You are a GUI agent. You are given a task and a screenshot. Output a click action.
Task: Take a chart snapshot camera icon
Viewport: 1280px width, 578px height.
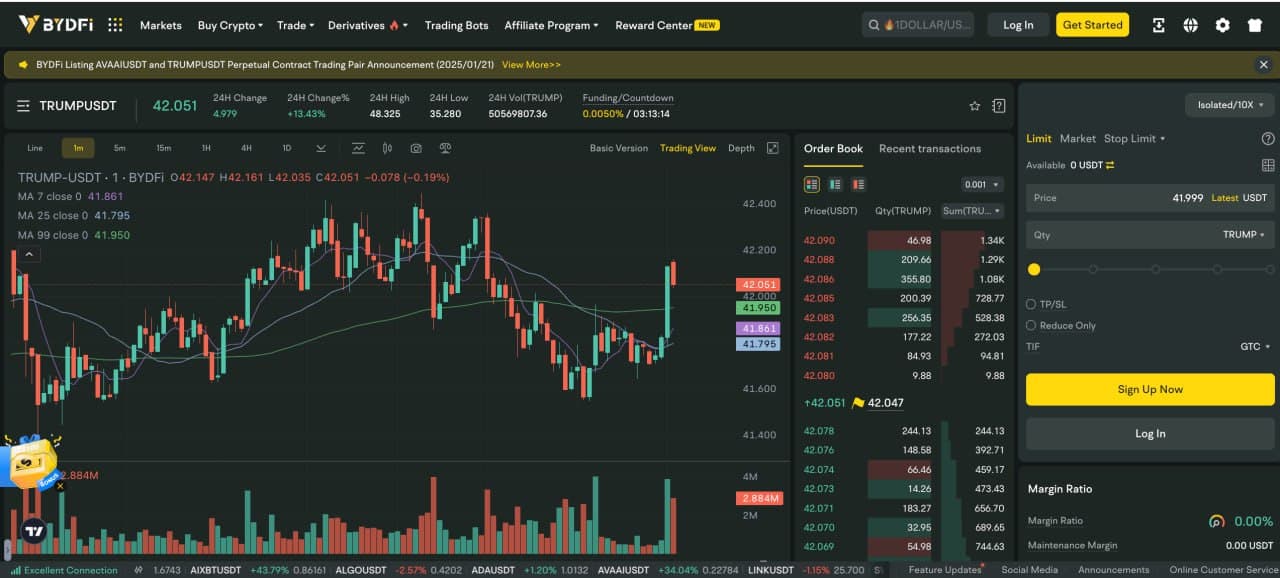pos(416,148)
